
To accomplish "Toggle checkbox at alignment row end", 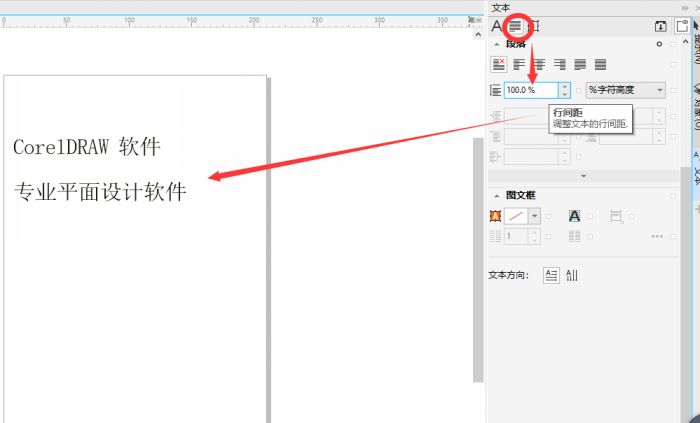I will (673, 65).
